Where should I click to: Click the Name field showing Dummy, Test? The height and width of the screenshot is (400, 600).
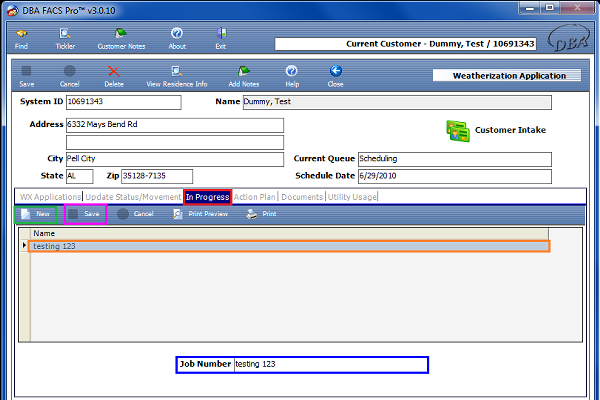click(397, 102)
